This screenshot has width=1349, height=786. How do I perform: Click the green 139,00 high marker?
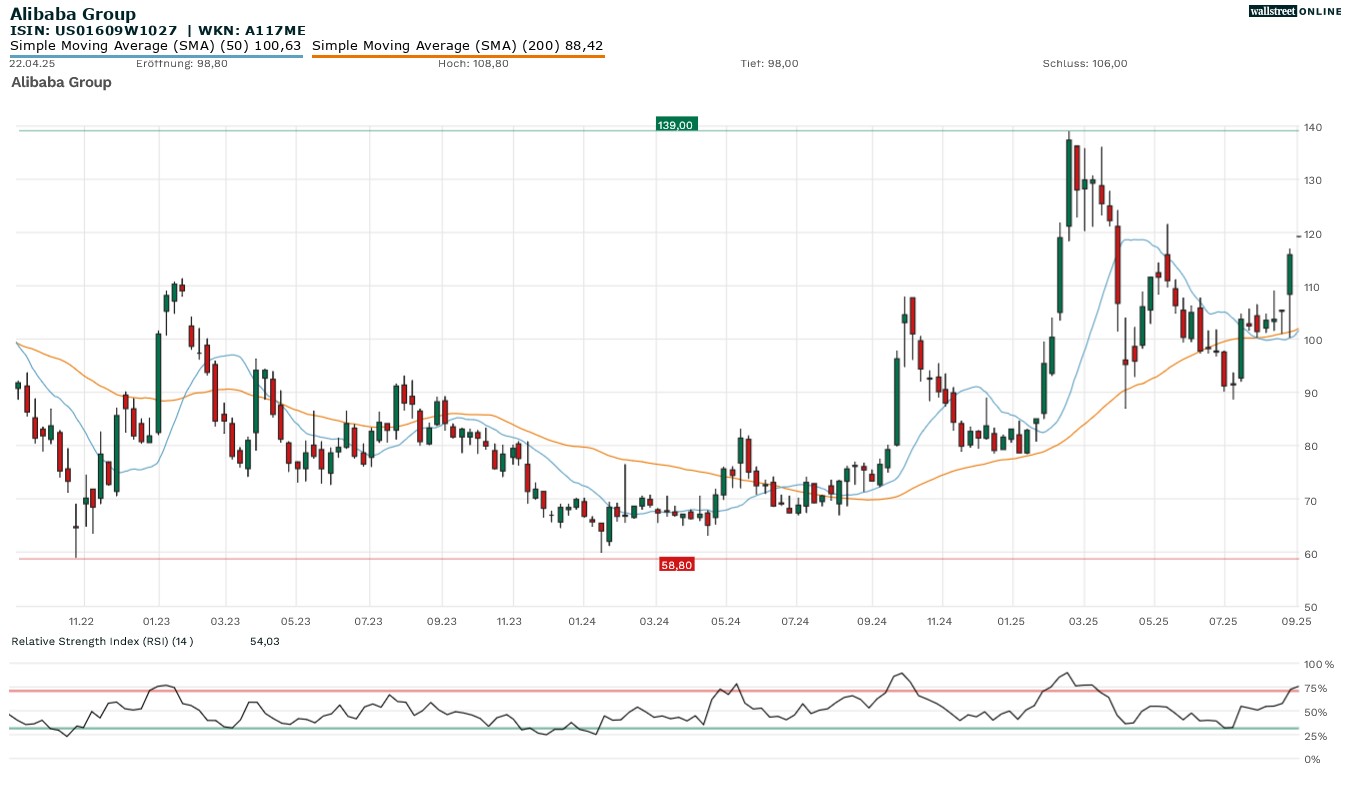tap(676, 125)
